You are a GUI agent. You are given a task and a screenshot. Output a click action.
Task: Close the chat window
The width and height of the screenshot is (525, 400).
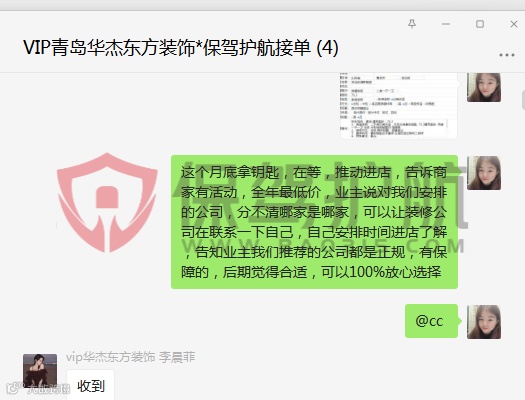coord(514,24)
